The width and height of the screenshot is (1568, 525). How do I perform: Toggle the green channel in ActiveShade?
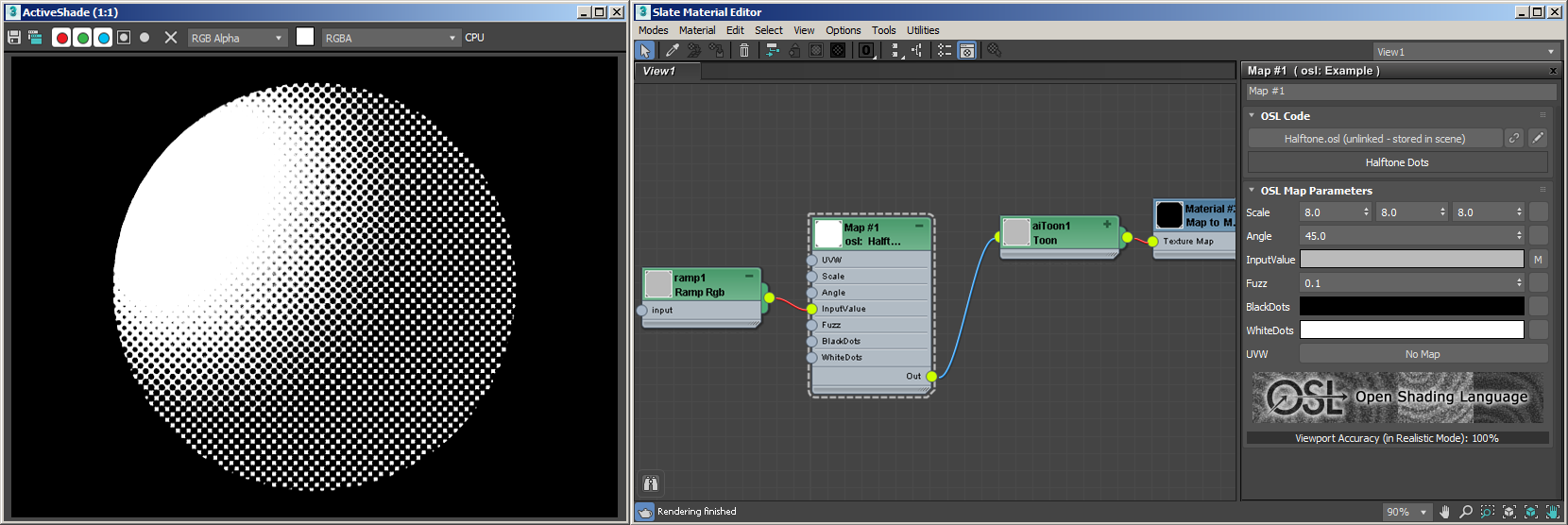click(82, 38)
